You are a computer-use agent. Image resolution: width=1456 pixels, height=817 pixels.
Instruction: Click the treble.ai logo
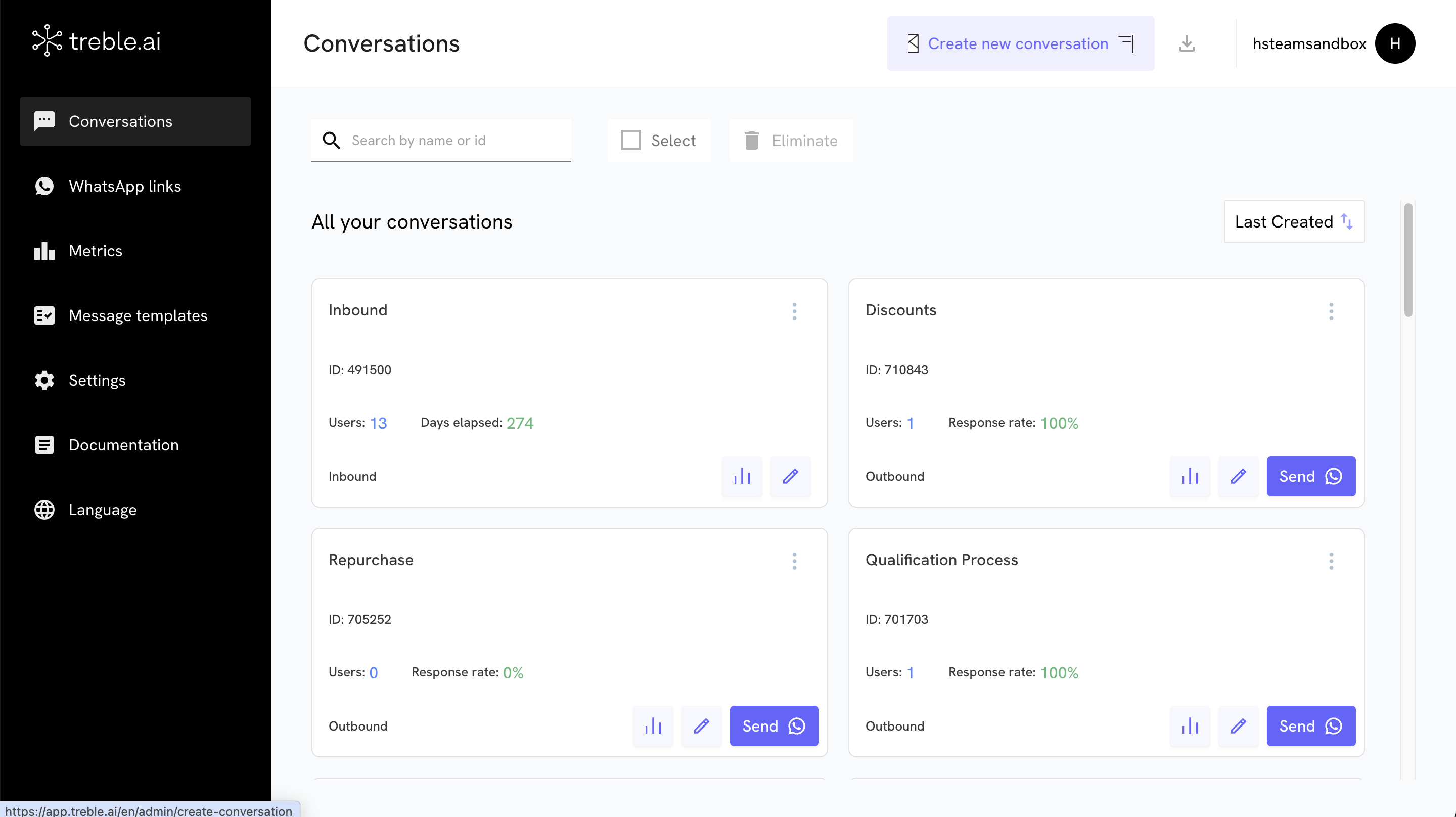pyautogui.click(x=97, y=41)
